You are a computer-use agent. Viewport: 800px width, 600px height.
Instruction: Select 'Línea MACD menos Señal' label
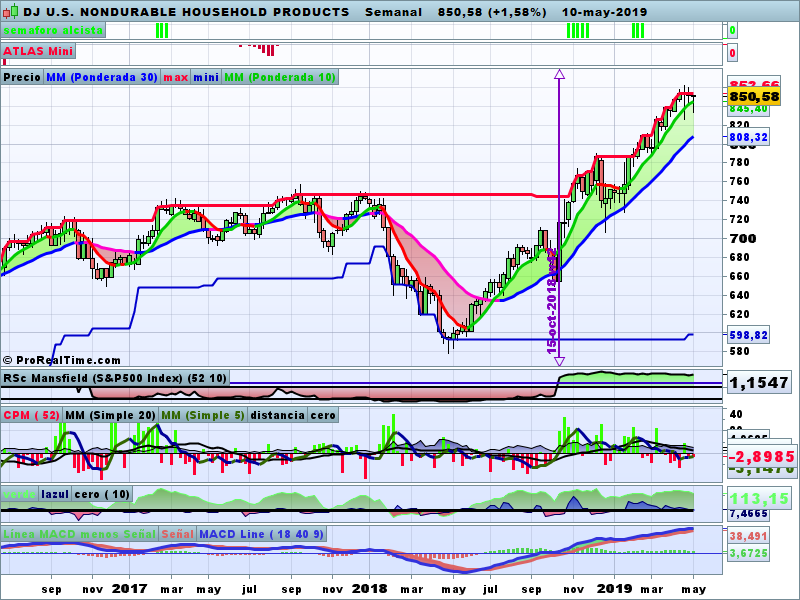[80, 534]
